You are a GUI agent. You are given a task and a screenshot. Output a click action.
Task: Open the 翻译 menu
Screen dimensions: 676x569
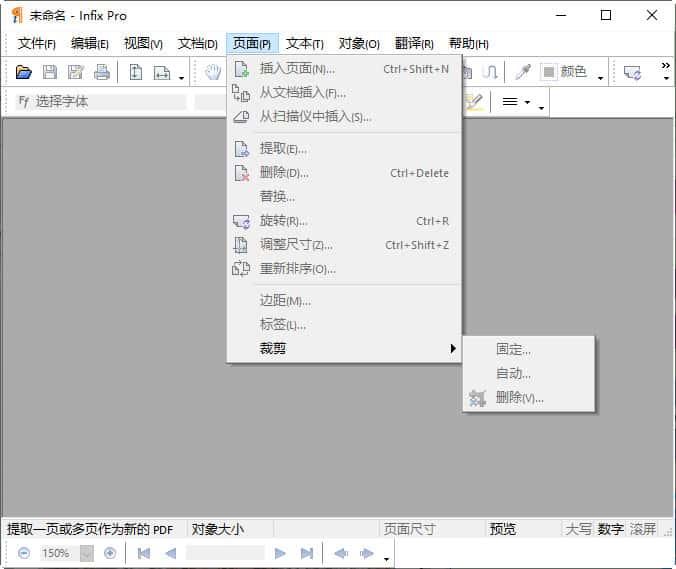point(414,44)
